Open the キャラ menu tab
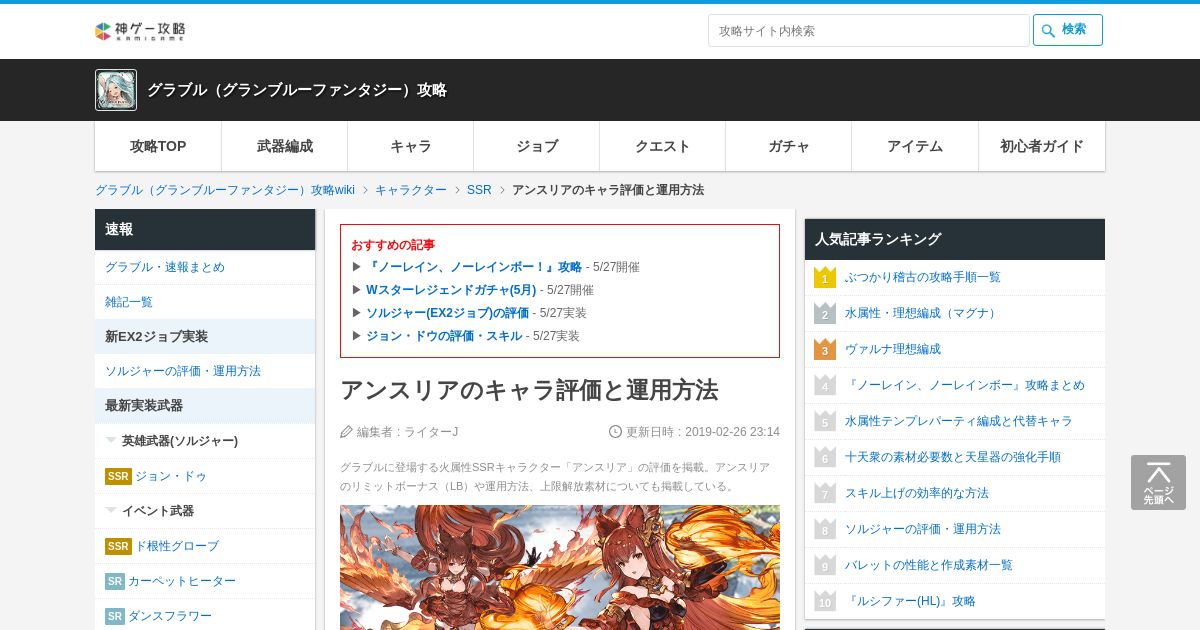Screen dimensions: 1200x630 point(411,146)
